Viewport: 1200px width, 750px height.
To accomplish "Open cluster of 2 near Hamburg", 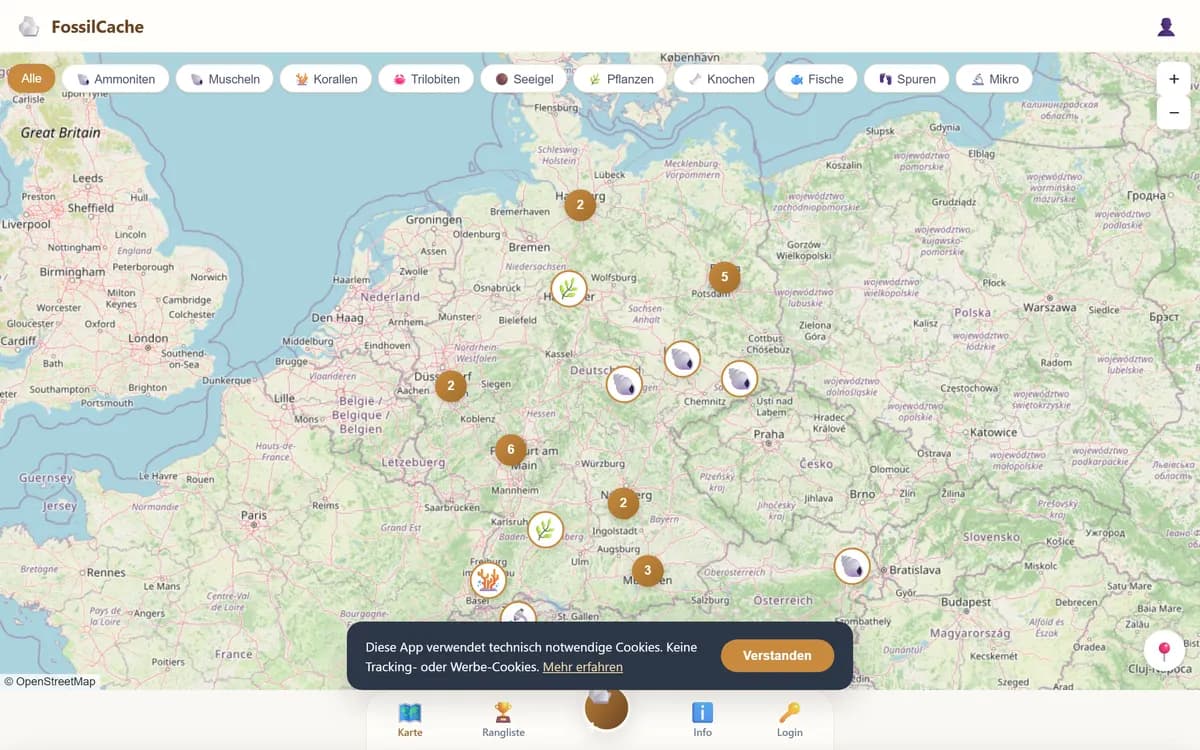I will click(x=580, y=204).
